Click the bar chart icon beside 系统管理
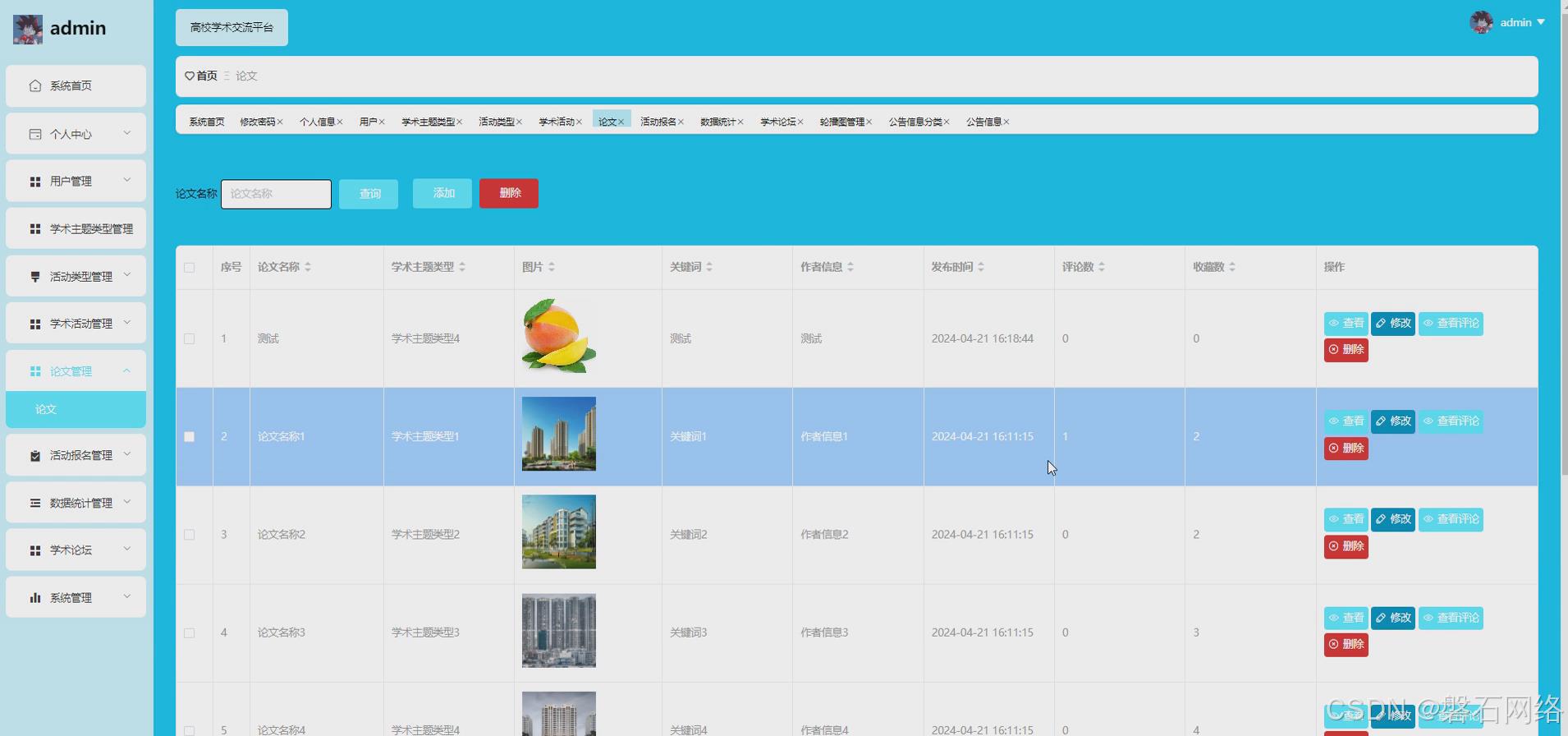This screenshot has height=736, width=1568. tap(35, 598)
